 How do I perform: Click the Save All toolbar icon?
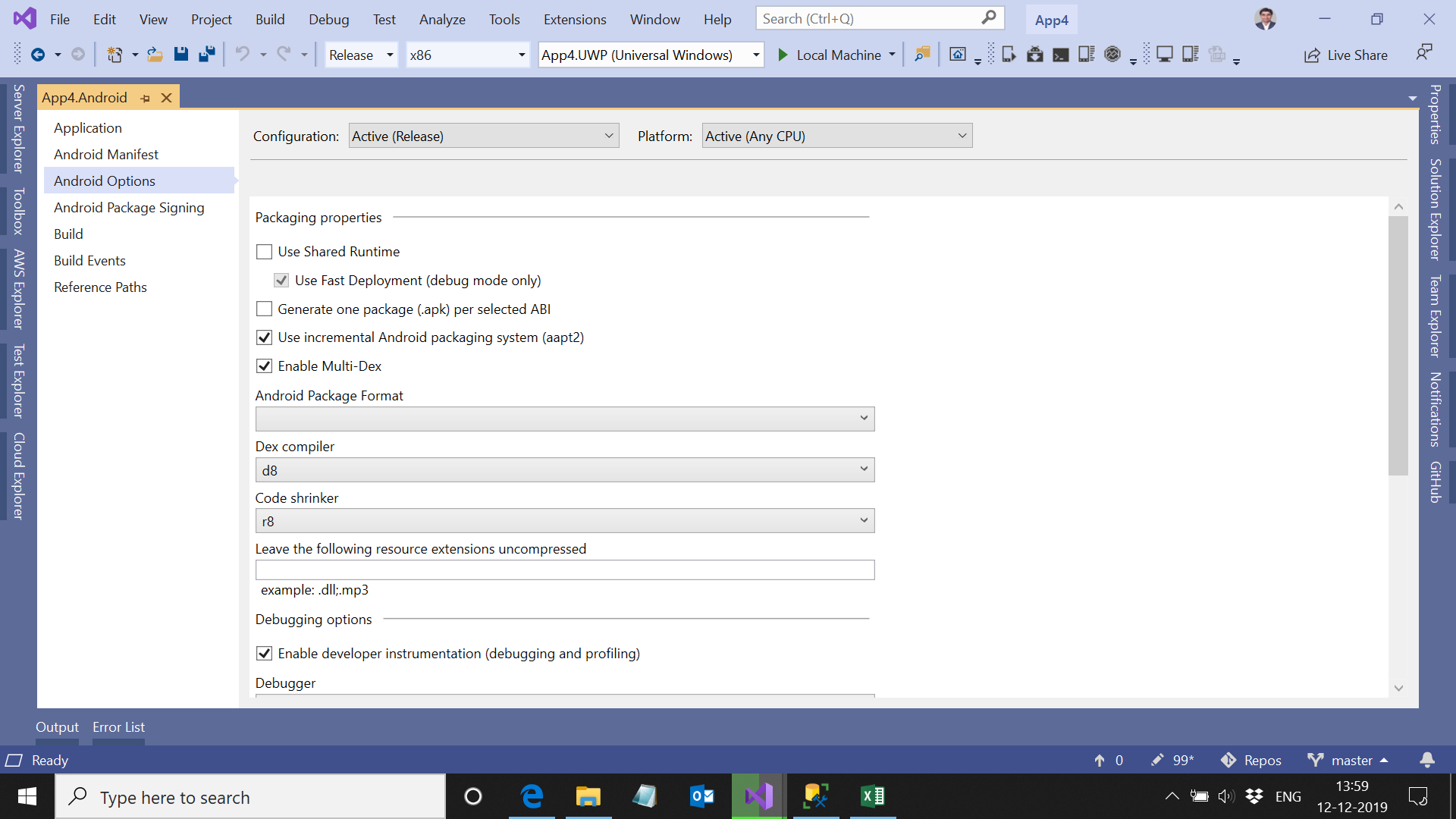(207, 55)
